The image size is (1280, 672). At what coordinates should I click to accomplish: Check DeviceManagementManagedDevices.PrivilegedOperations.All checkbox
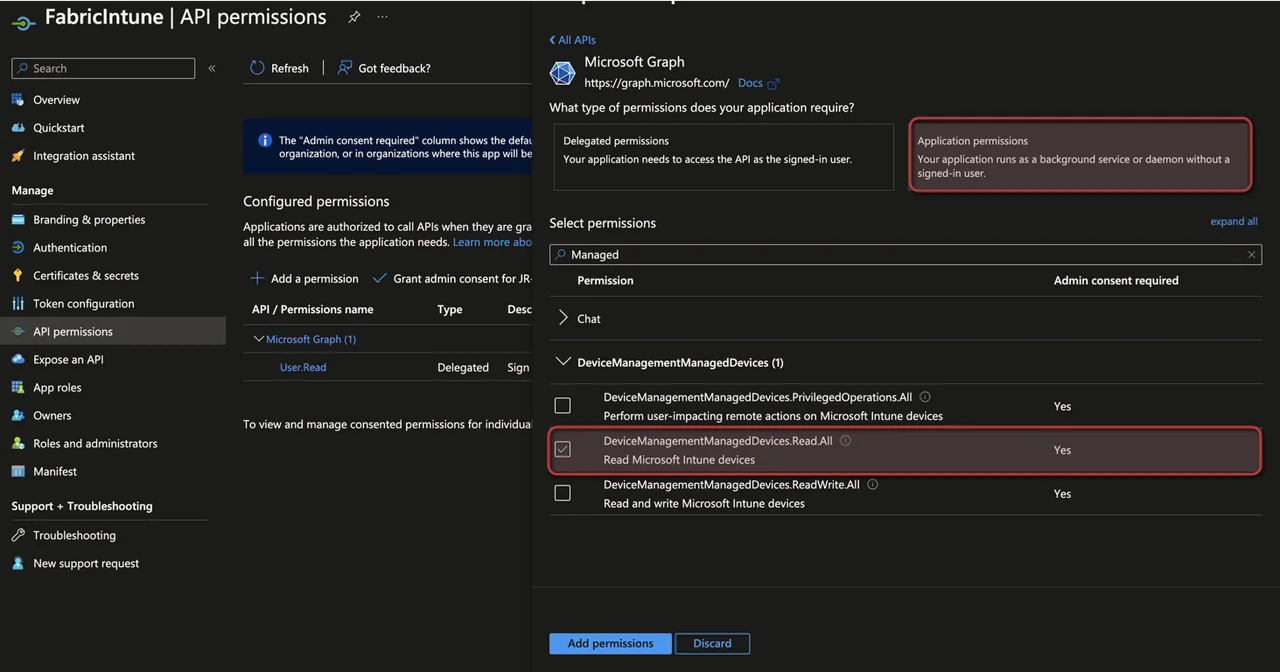click(x=563, y=406)
